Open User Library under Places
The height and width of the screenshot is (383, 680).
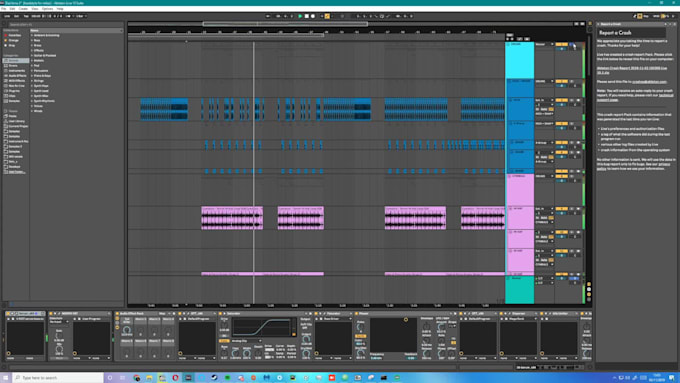point(16,121)
